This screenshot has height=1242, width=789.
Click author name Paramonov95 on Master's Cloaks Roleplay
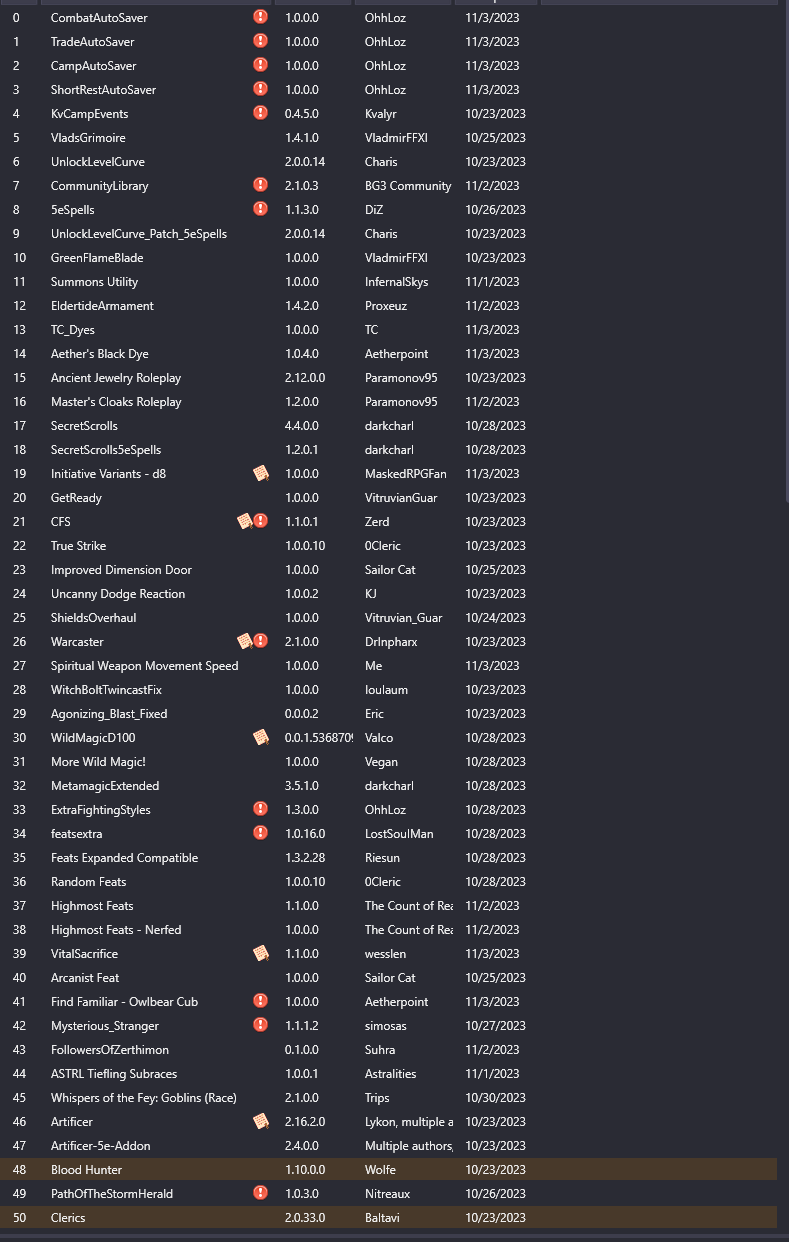[x=401, y=401]
